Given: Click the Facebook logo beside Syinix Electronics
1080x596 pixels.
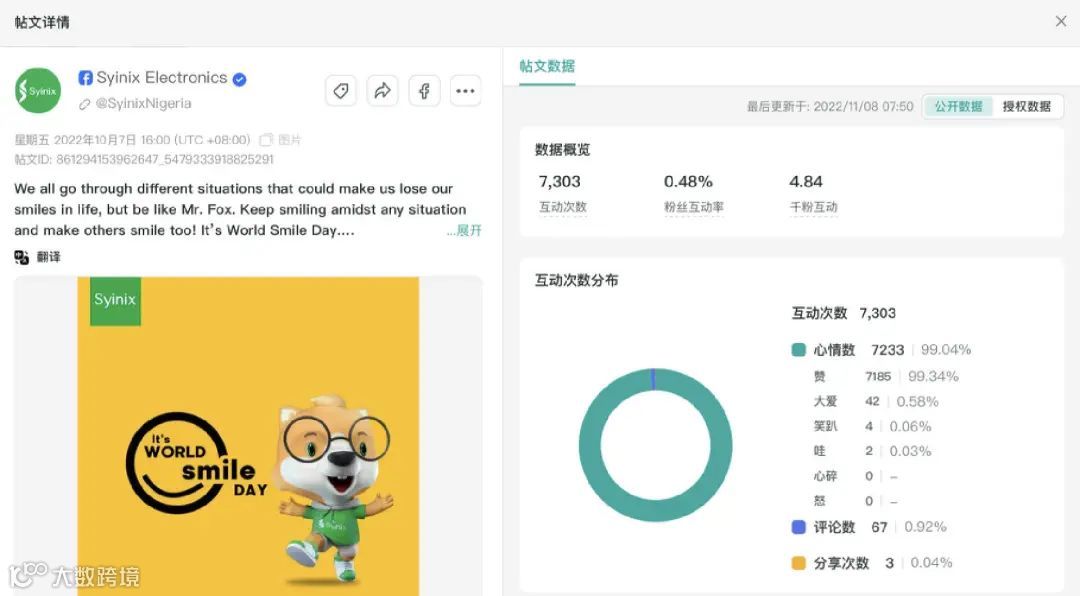Looking at the screenshot, I should pos(85,78).
